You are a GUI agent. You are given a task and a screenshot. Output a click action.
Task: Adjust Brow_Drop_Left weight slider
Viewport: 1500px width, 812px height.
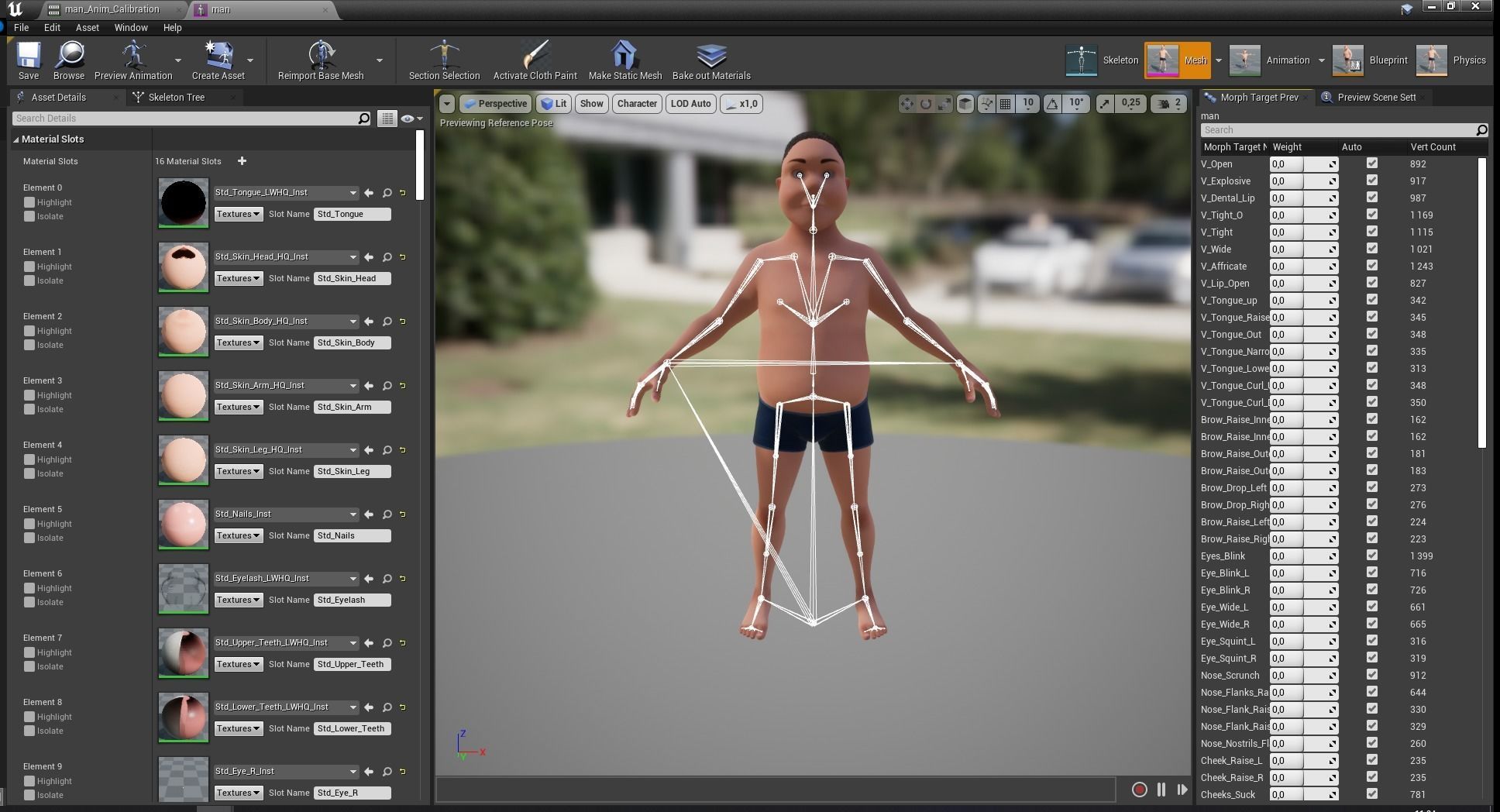[x=1303, y=488]
